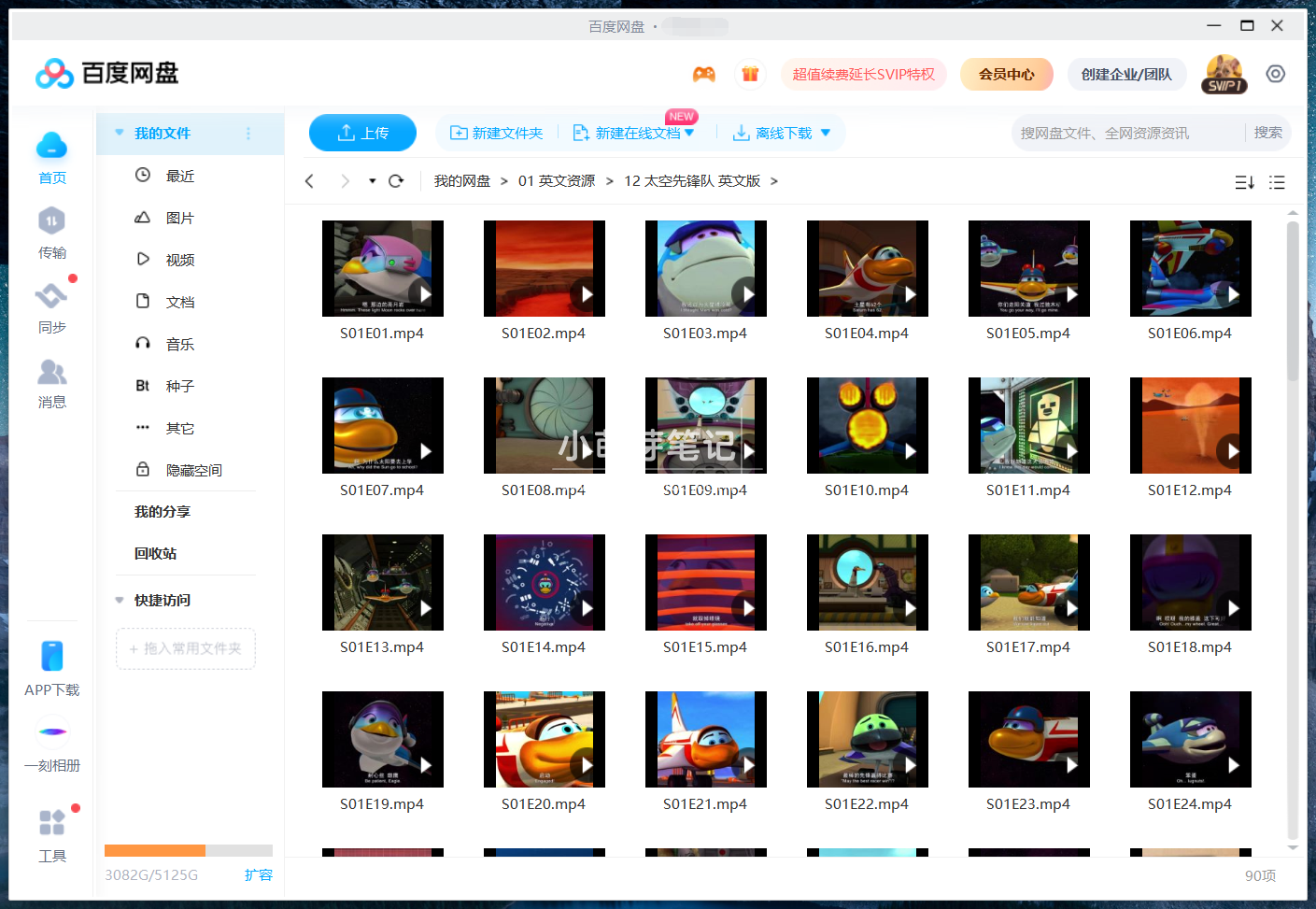Viewport: 1316px width, 909px height.
Task: Open the 同步 sync panel
Action: 52,307
